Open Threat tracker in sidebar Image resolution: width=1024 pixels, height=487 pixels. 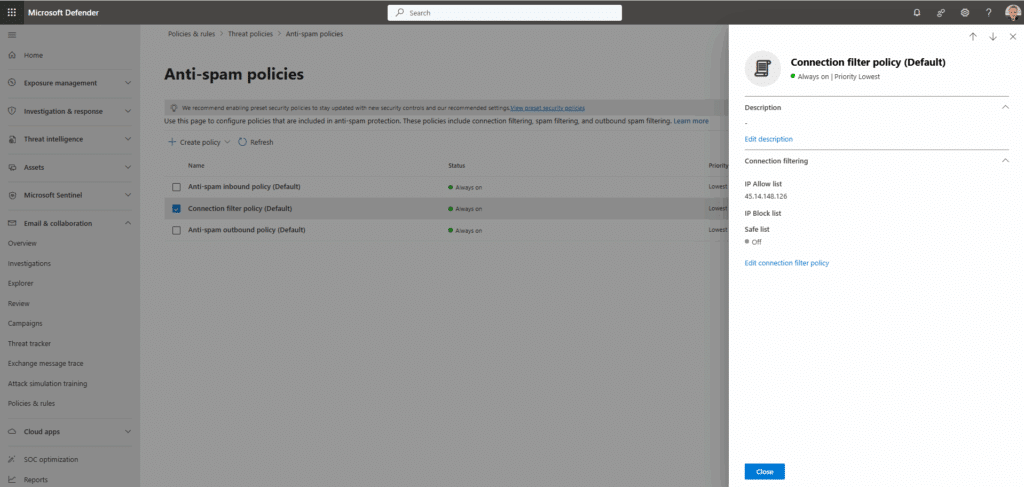[x=29, y=343]
